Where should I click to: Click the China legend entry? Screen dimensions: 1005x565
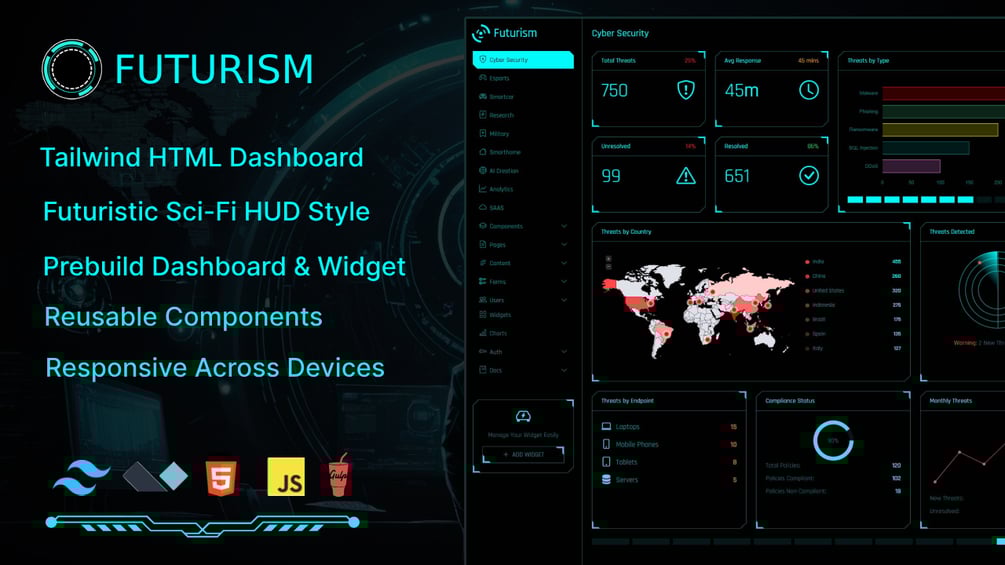pyautogui.click(x=853, y=276)
